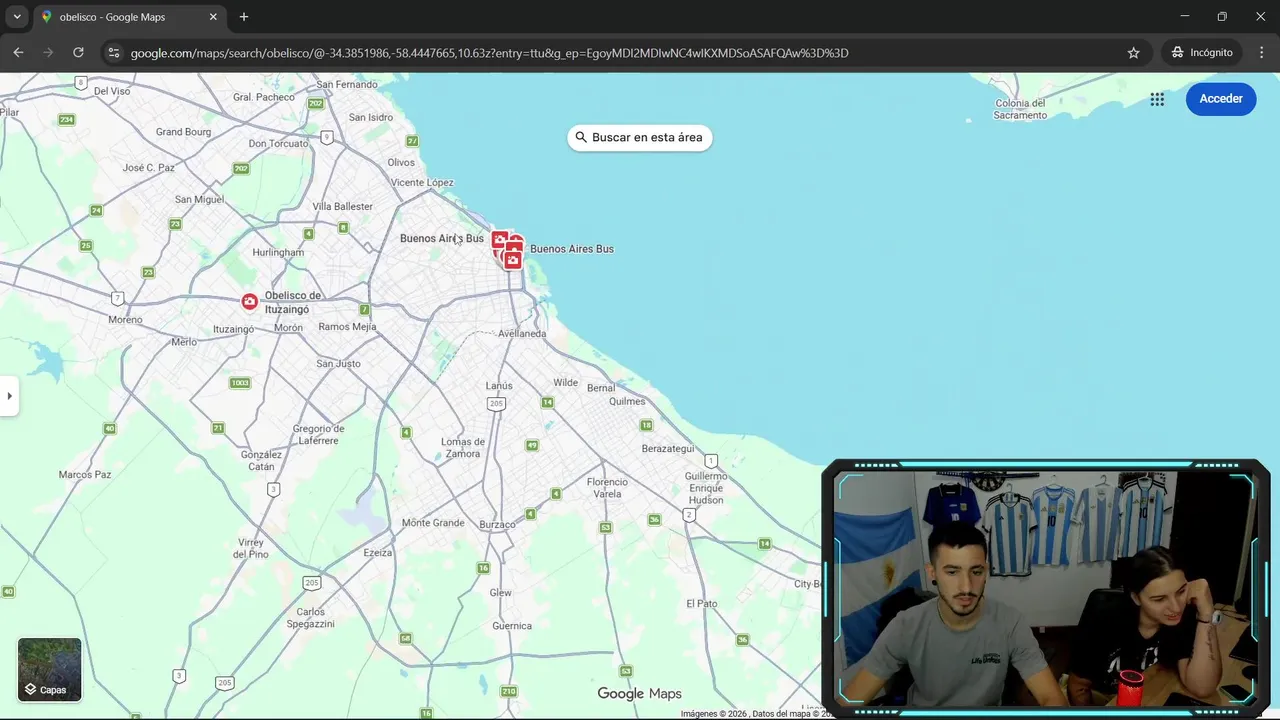Click the Incógnito profile button

[x=1202, y=52]
